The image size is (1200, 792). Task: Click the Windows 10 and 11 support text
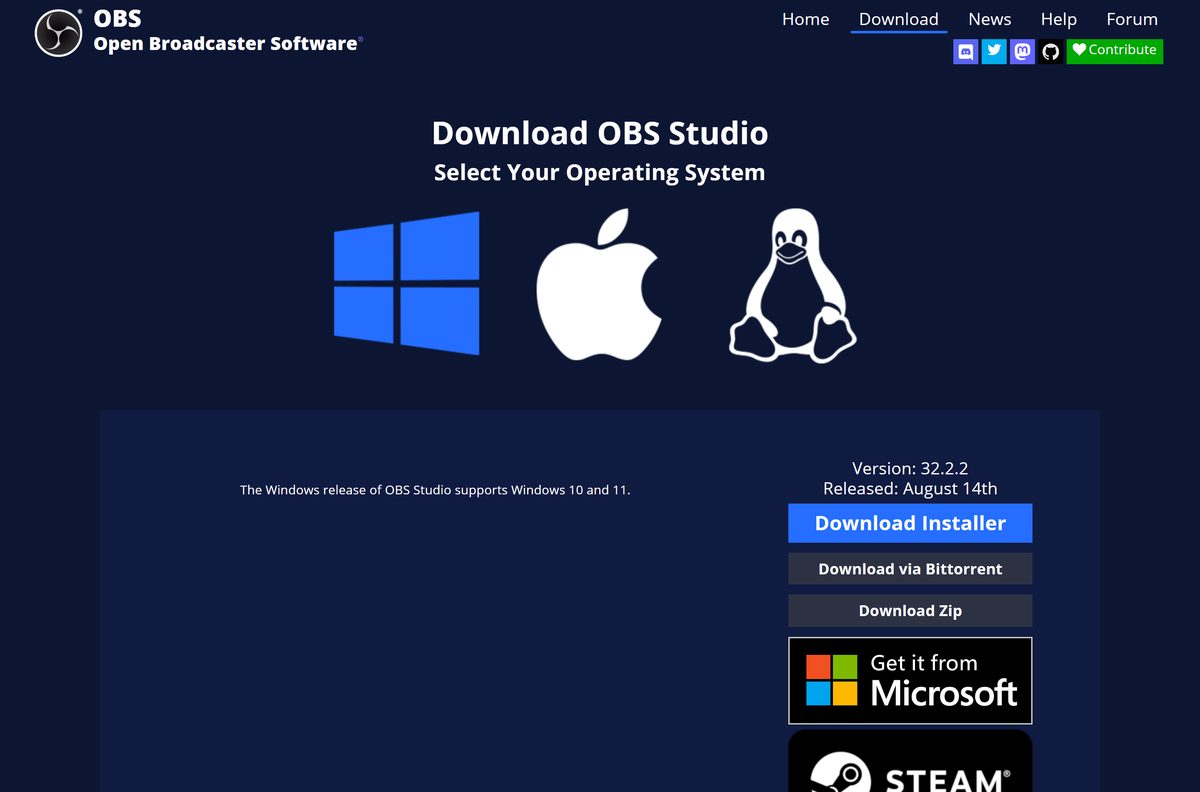tap(435, 490)
